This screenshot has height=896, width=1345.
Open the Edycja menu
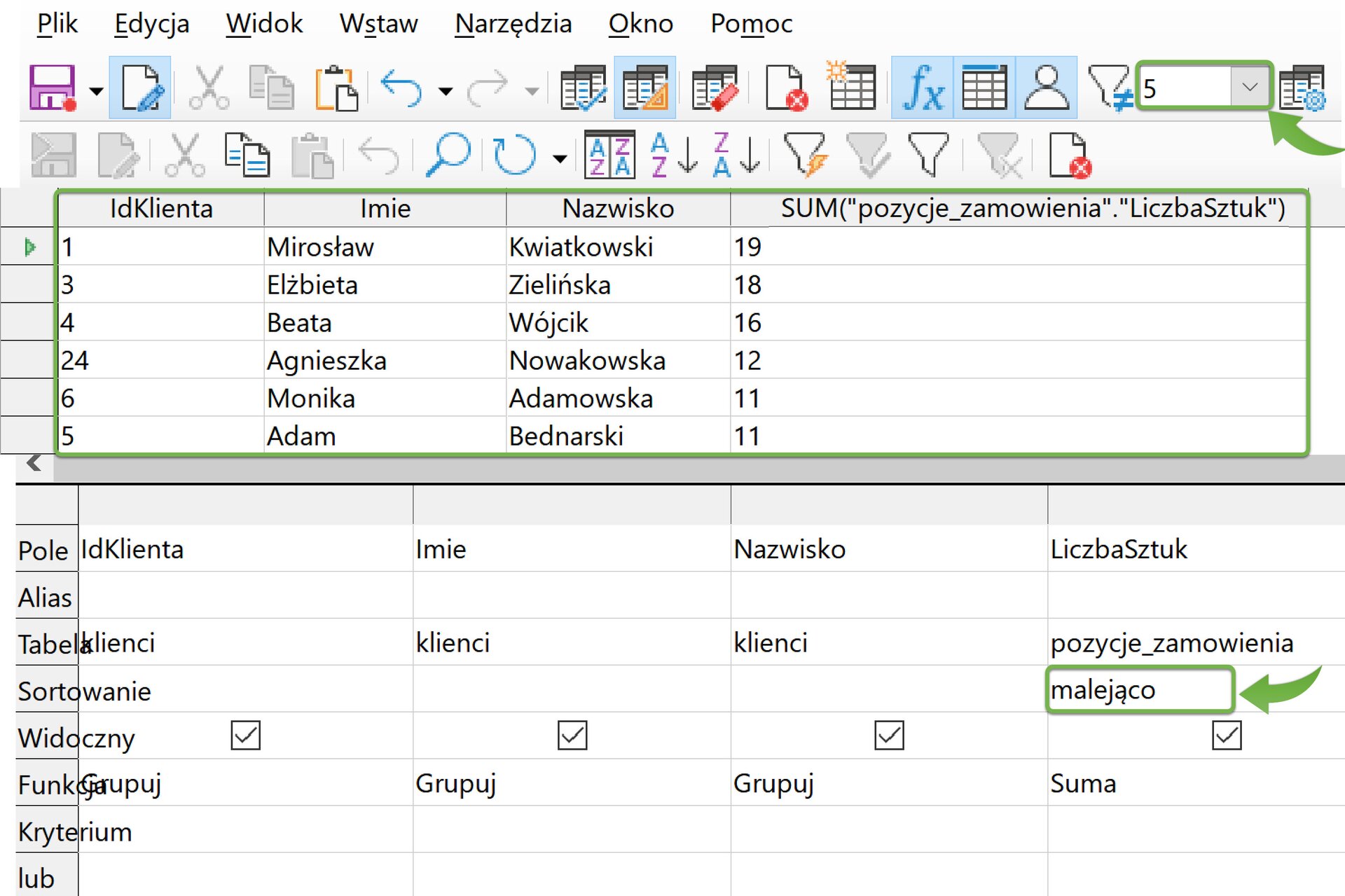[152, 24]
